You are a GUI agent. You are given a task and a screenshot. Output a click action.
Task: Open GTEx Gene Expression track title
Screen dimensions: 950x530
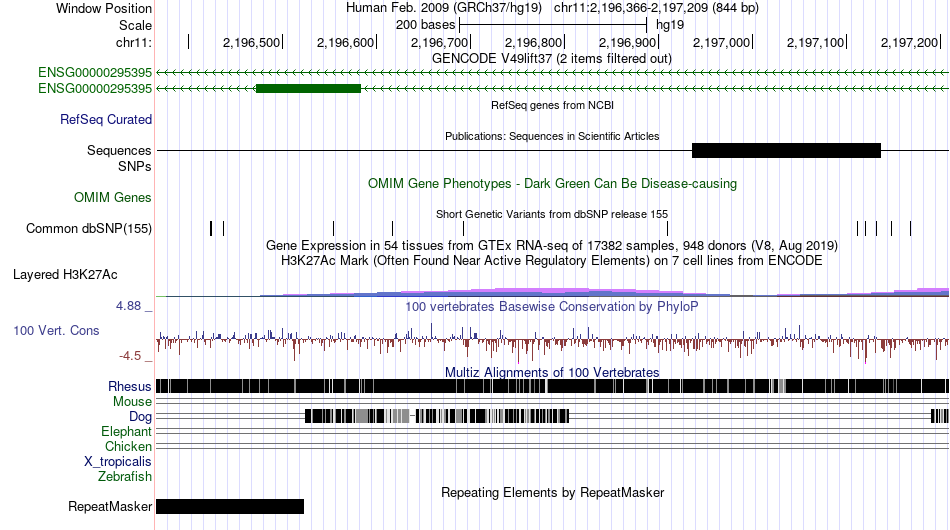pyautogui.click(x=552, y=245)
